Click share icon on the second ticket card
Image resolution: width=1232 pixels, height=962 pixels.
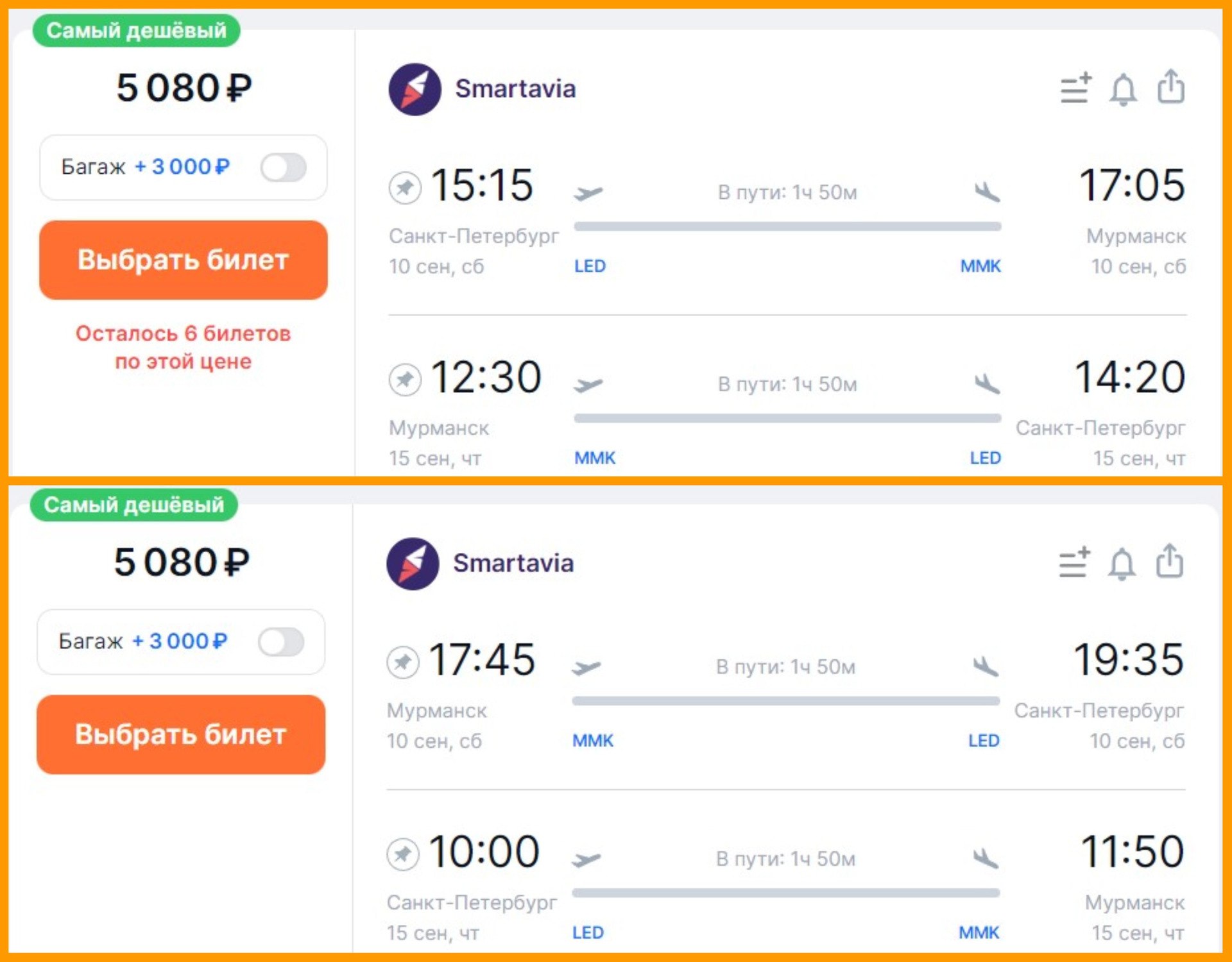(x=1169, y=562)
